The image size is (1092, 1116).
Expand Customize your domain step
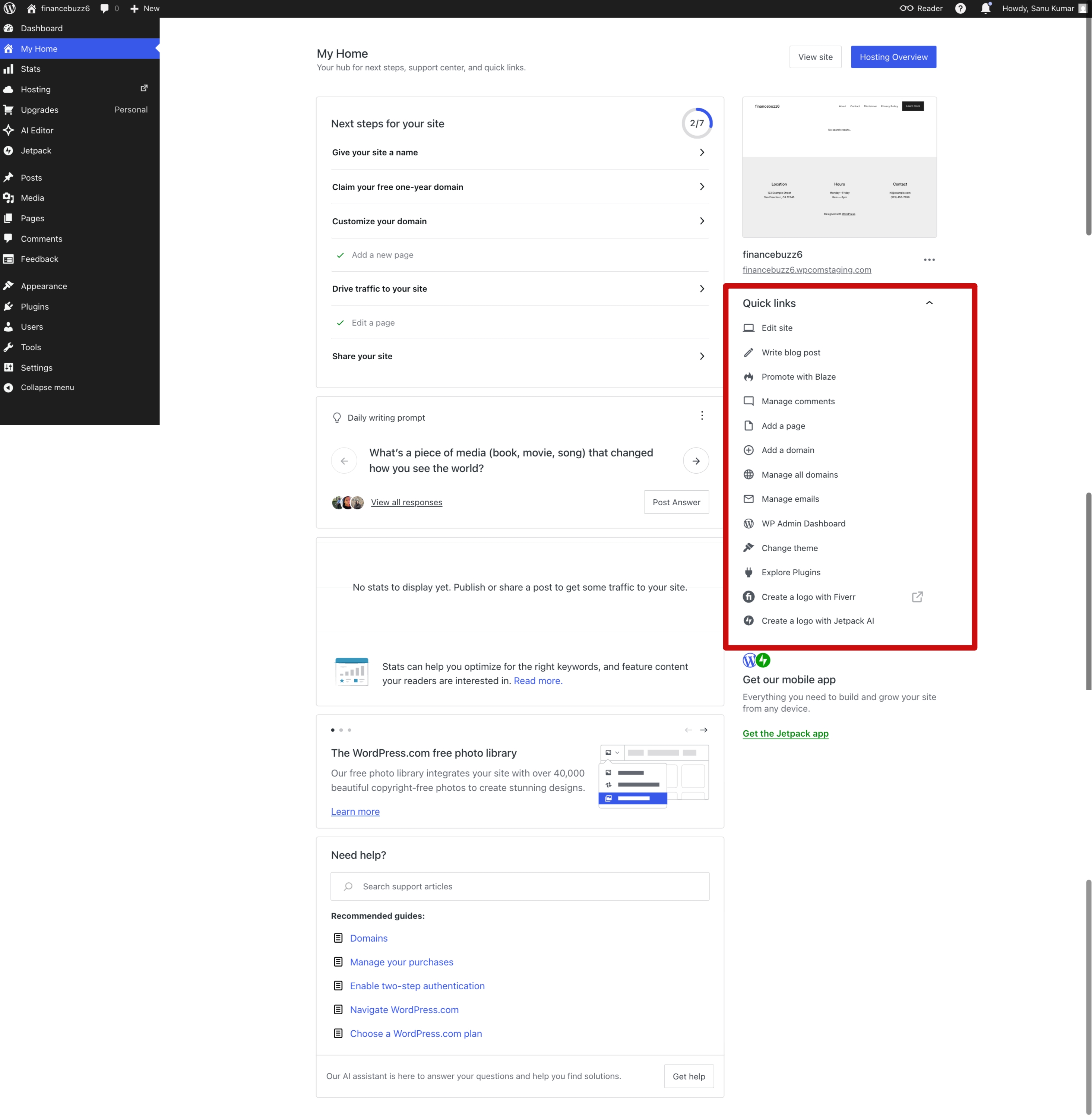pos(520,221)
